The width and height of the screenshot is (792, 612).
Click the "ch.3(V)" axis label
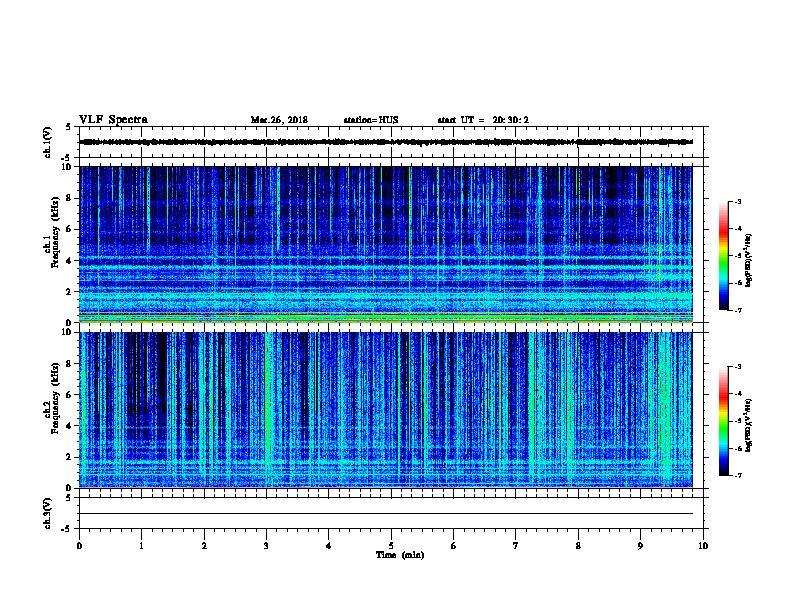pos(48,513)
